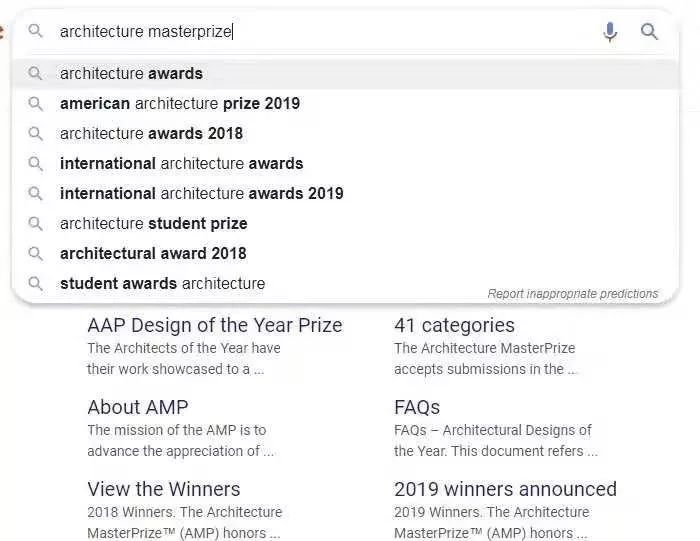Click search icon beside 'architecture awards 2018'
This screenshot has height=541, width=700.
click(x=35, y=133)
